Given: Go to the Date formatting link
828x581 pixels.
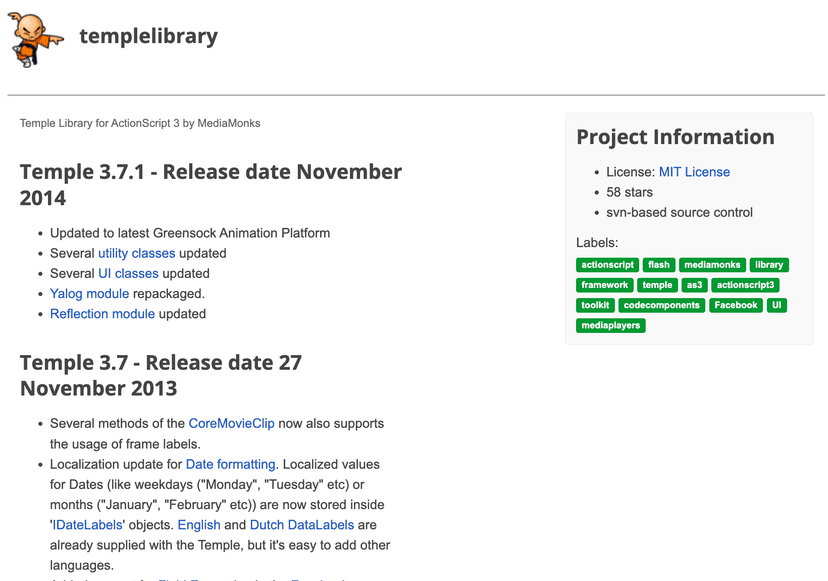Looking at the screenshot, I should tap(230, 464).
